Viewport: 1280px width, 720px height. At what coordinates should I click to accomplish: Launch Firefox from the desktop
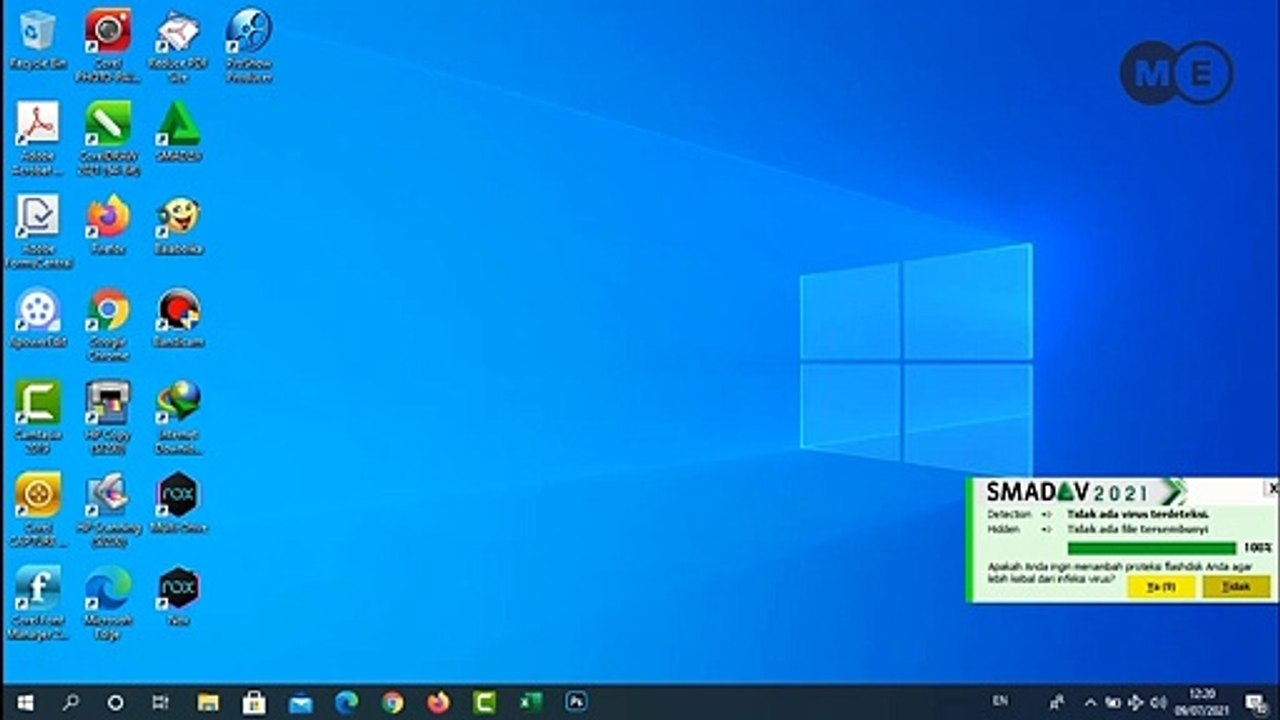tap(108, 224)
